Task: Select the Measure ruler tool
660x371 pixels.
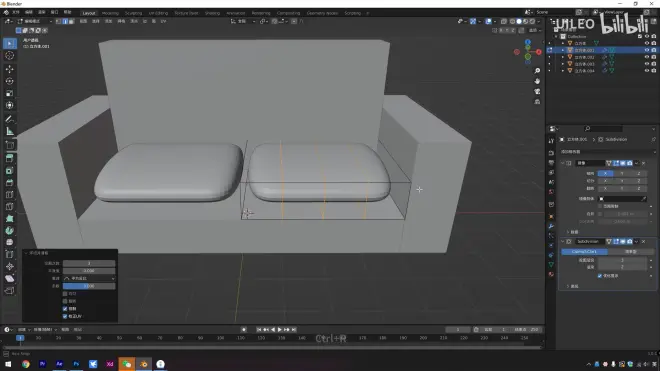Action: (x=10, y=131)
